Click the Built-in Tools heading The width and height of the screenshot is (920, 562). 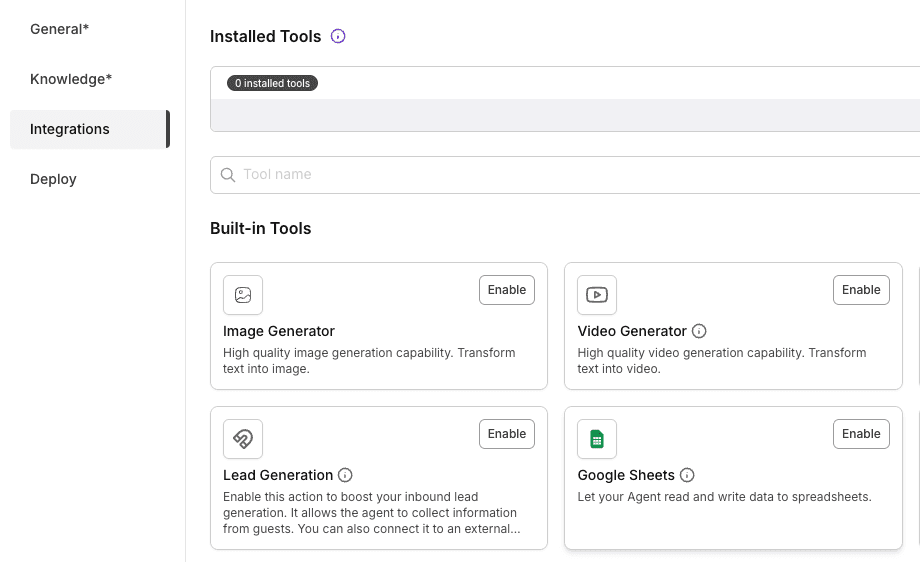[261, 229]
